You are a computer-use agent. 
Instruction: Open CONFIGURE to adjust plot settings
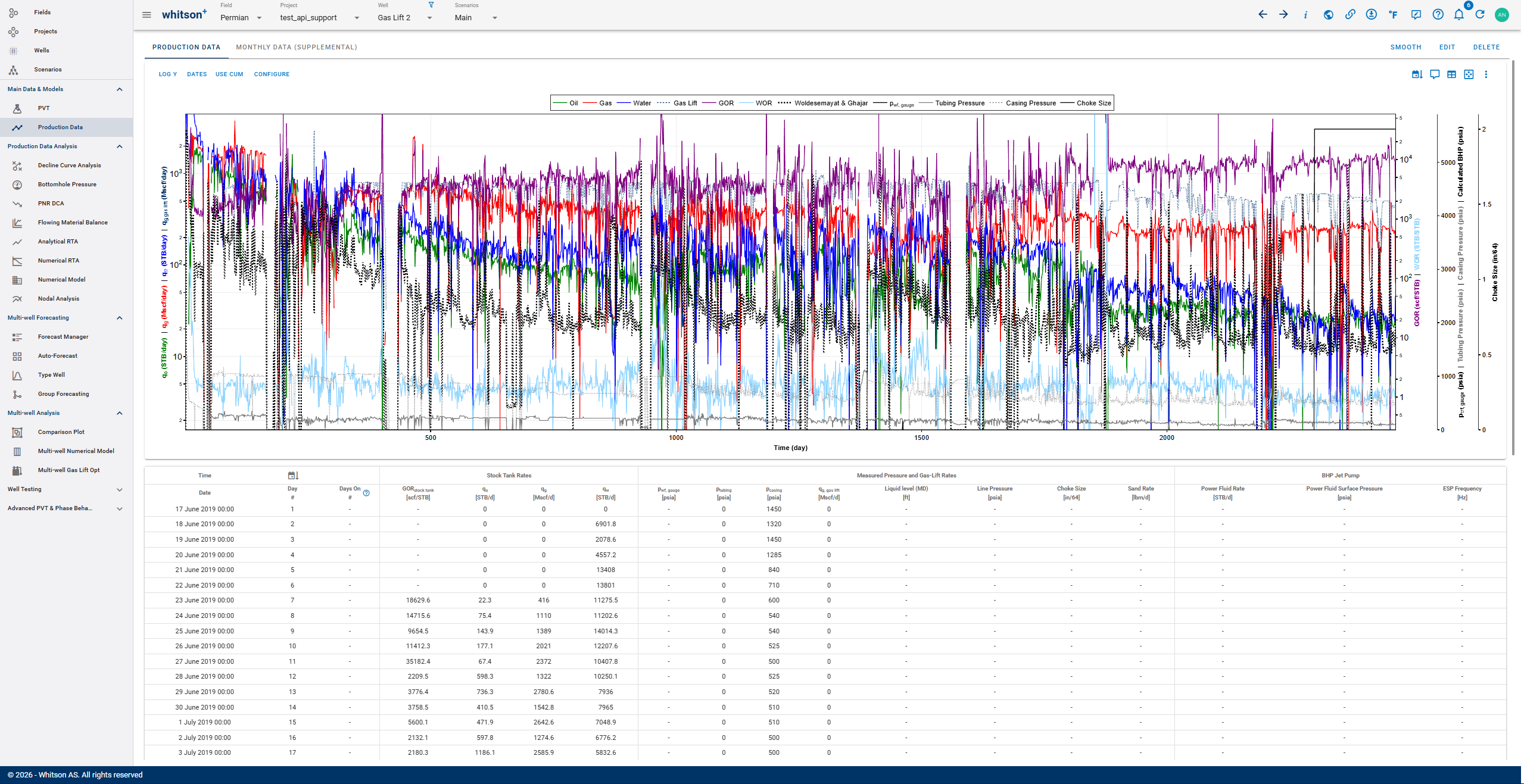pyautogui.click(x=272, y=74)
